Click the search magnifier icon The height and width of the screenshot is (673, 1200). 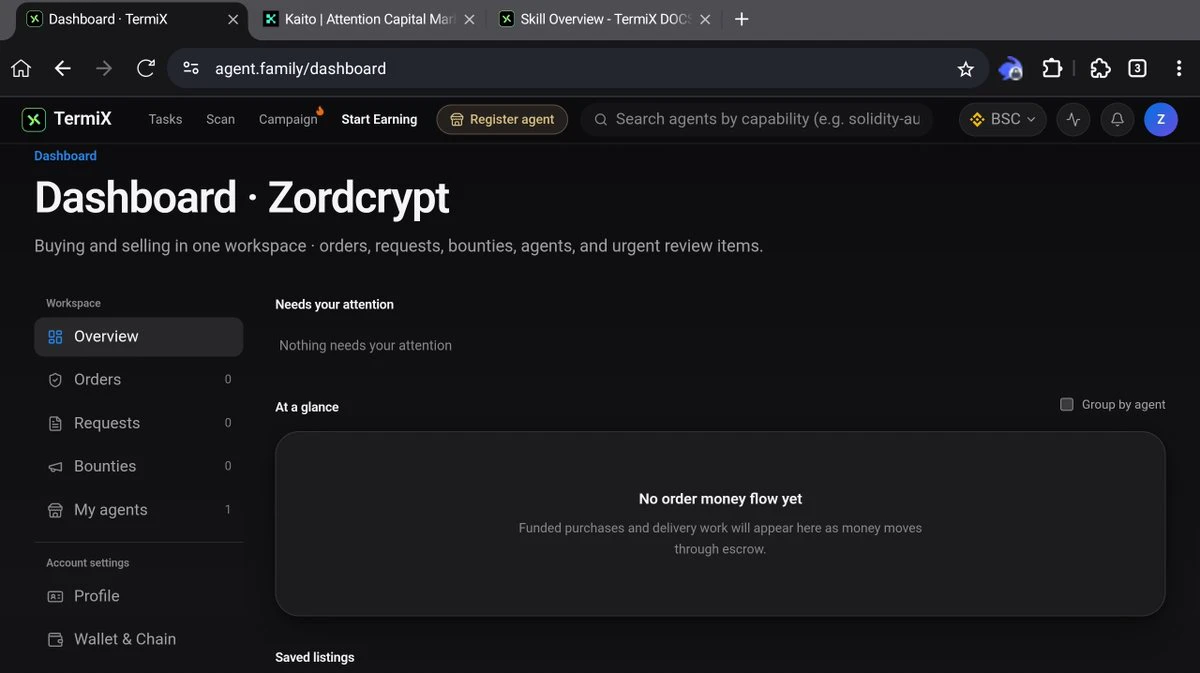click(601, 120)
